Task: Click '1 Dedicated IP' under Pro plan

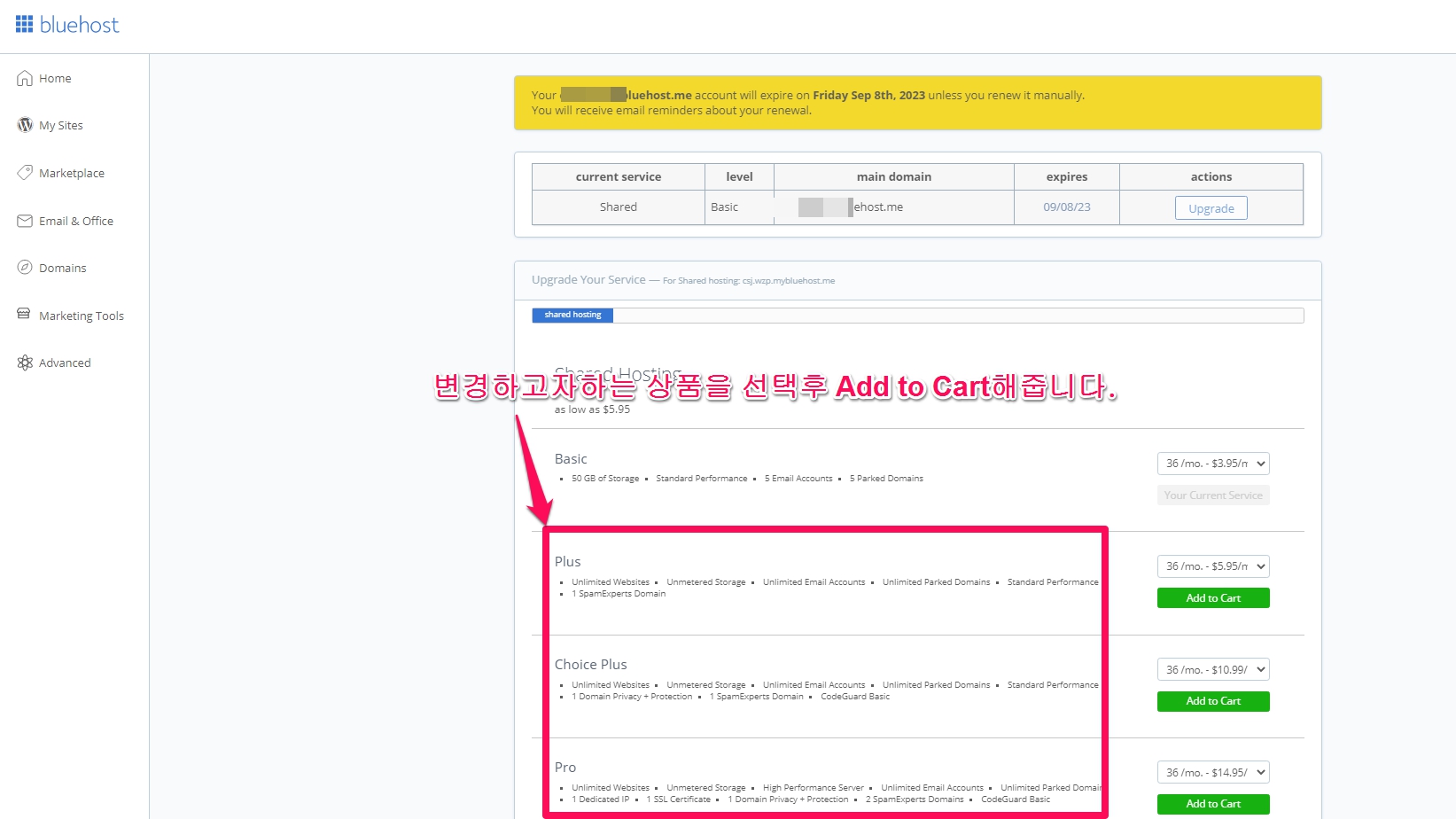Action: pyautogui.click(x=601, y=799)
